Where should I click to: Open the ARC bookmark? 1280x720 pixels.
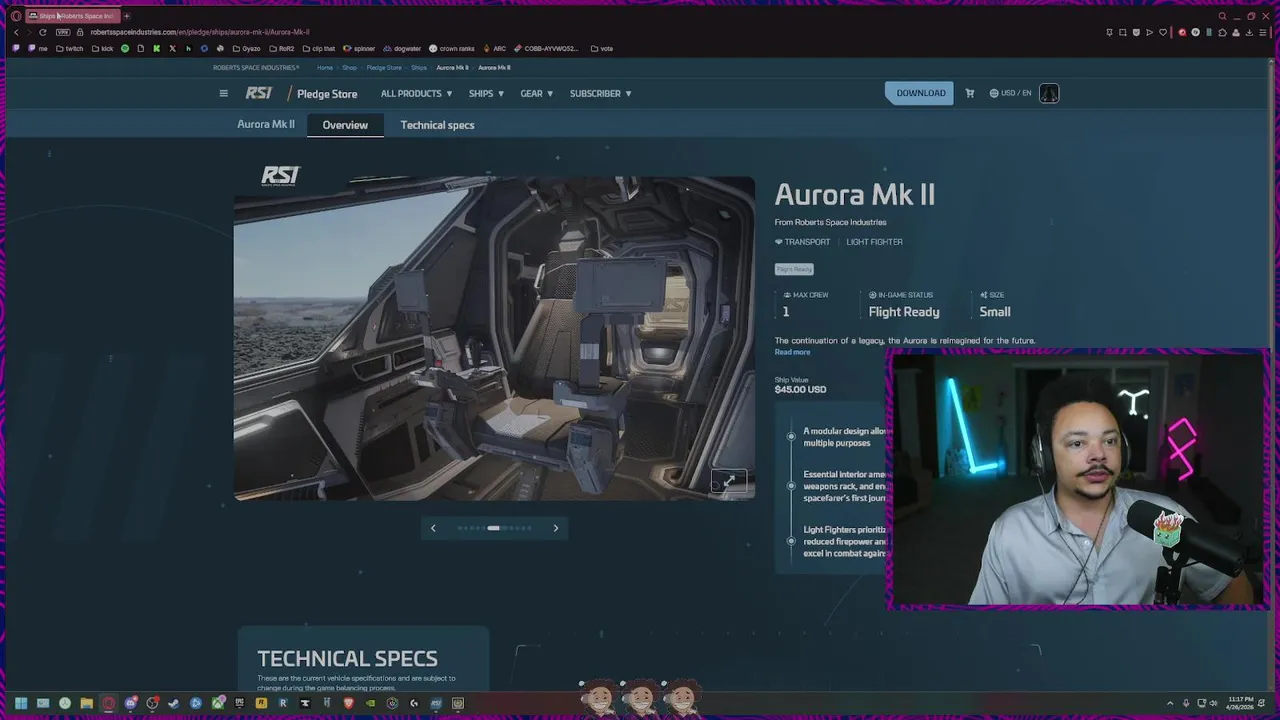click(x=494, y=48)
